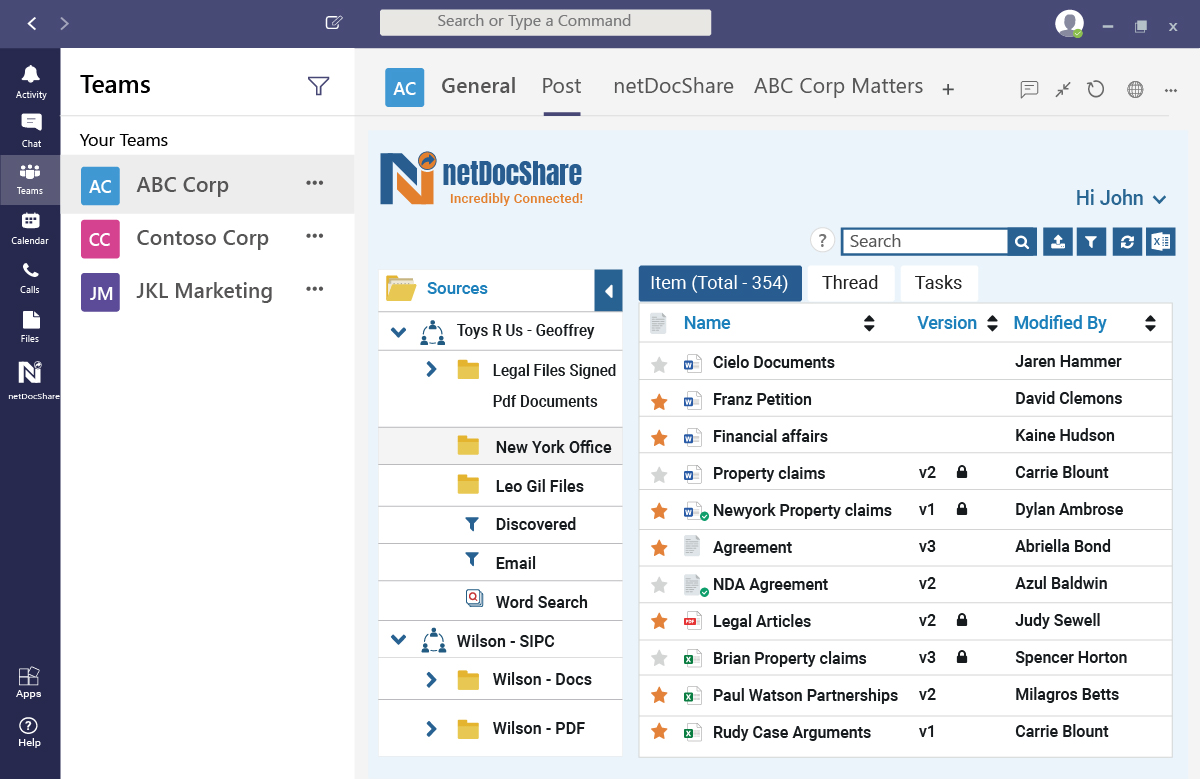
Task: Unstar Newyork Property claims item
Action: pyautogui.click(x=659, y=511)
